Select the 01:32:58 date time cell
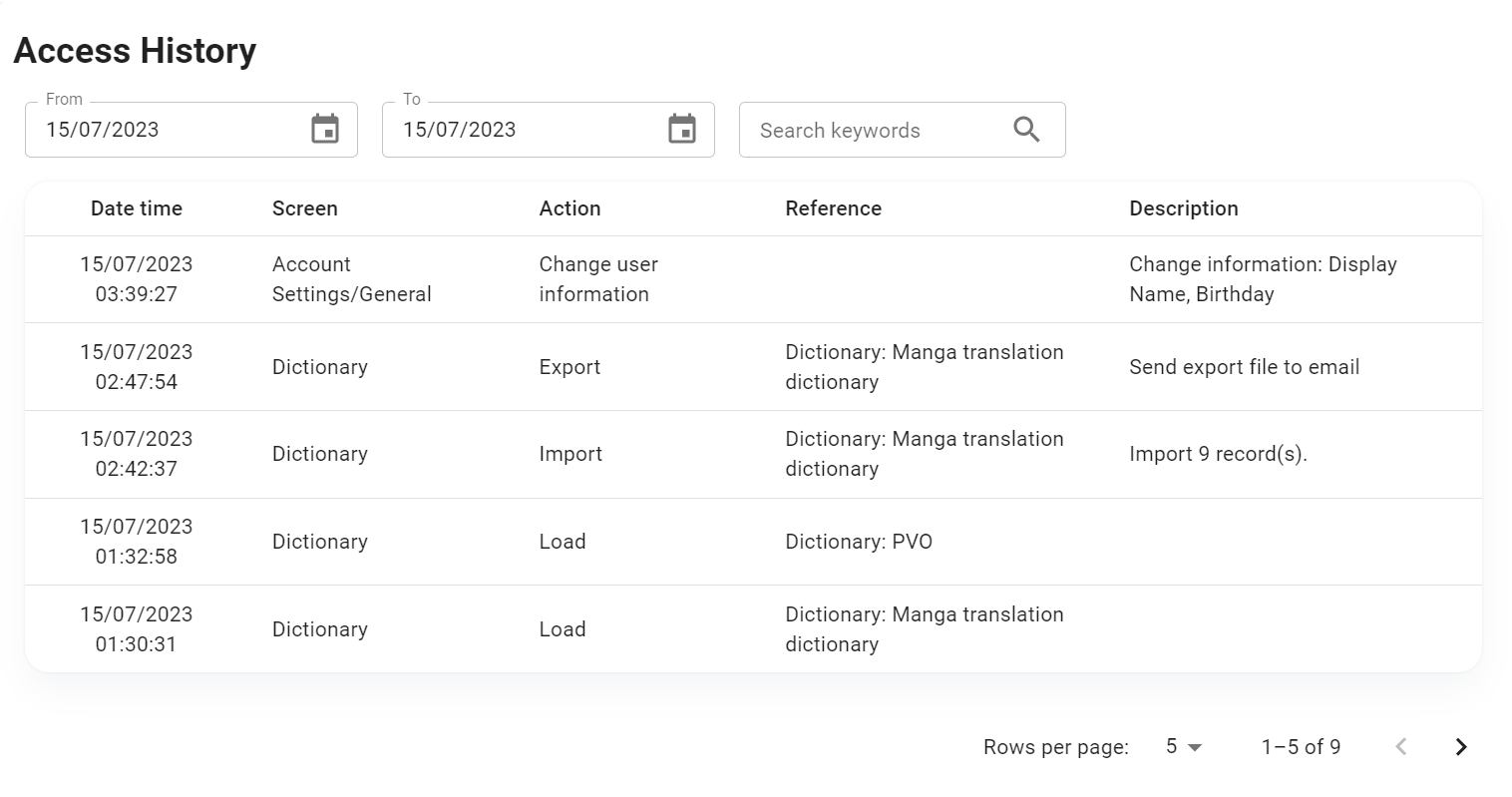The height and width of the screenshot is (797, 1512). (x=137, y=542)
